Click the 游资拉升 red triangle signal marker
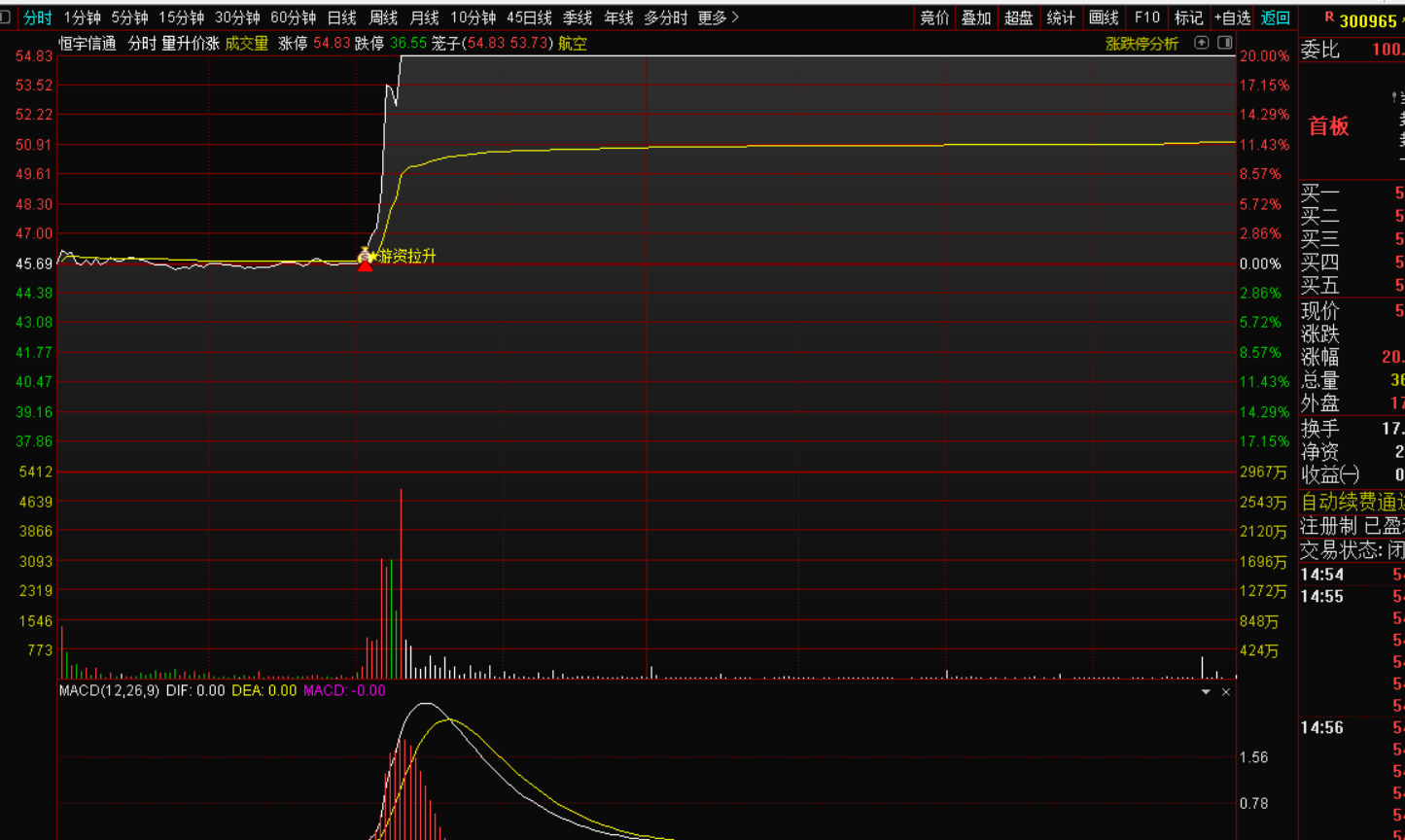This screenshot has width=1405, height=840. (x=365, y=263)
